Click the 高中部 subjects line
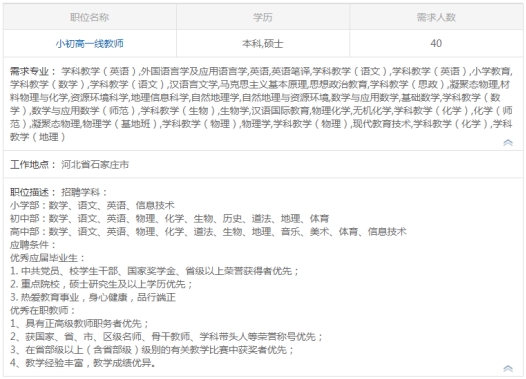526x379 pixels. [x=208, y=232]
